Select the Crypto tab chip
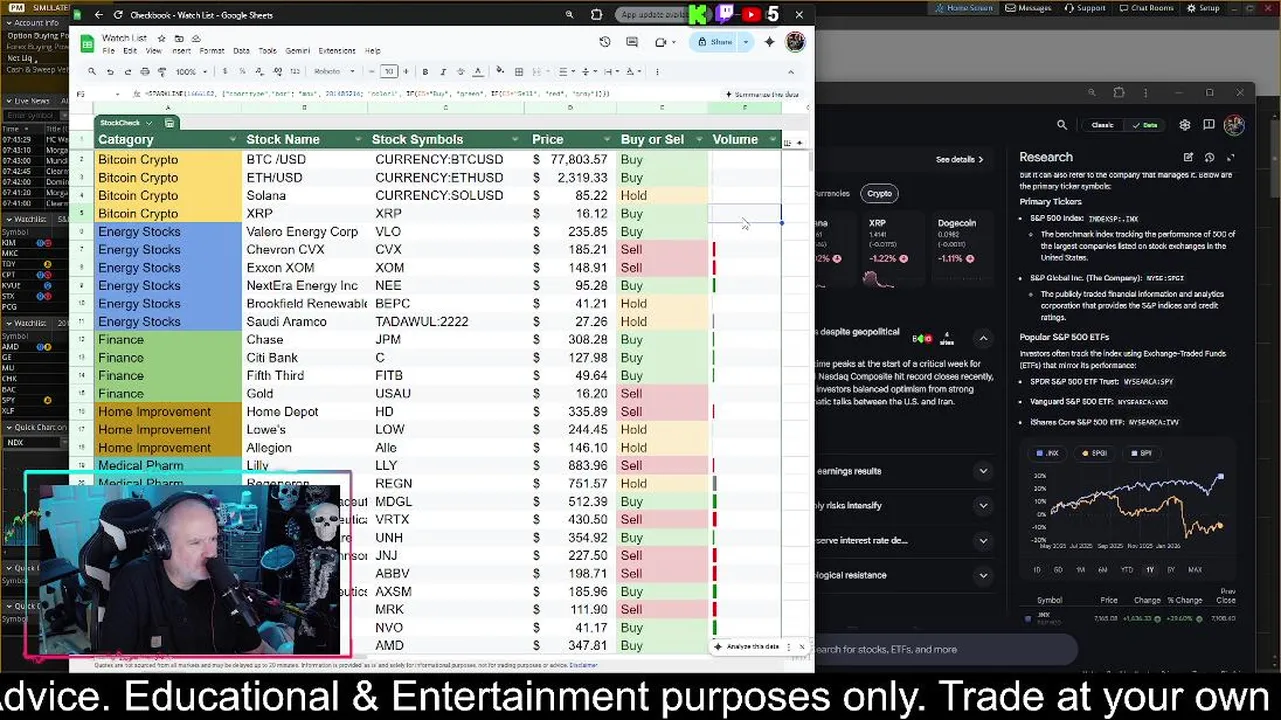1281x720 pixels. tap(879, 193)
